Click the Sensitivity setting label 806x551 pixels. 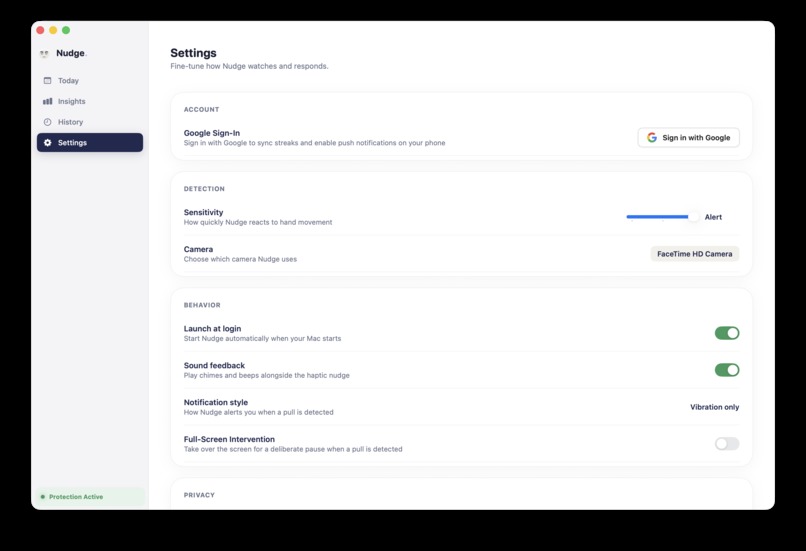[x=204, y=212]
